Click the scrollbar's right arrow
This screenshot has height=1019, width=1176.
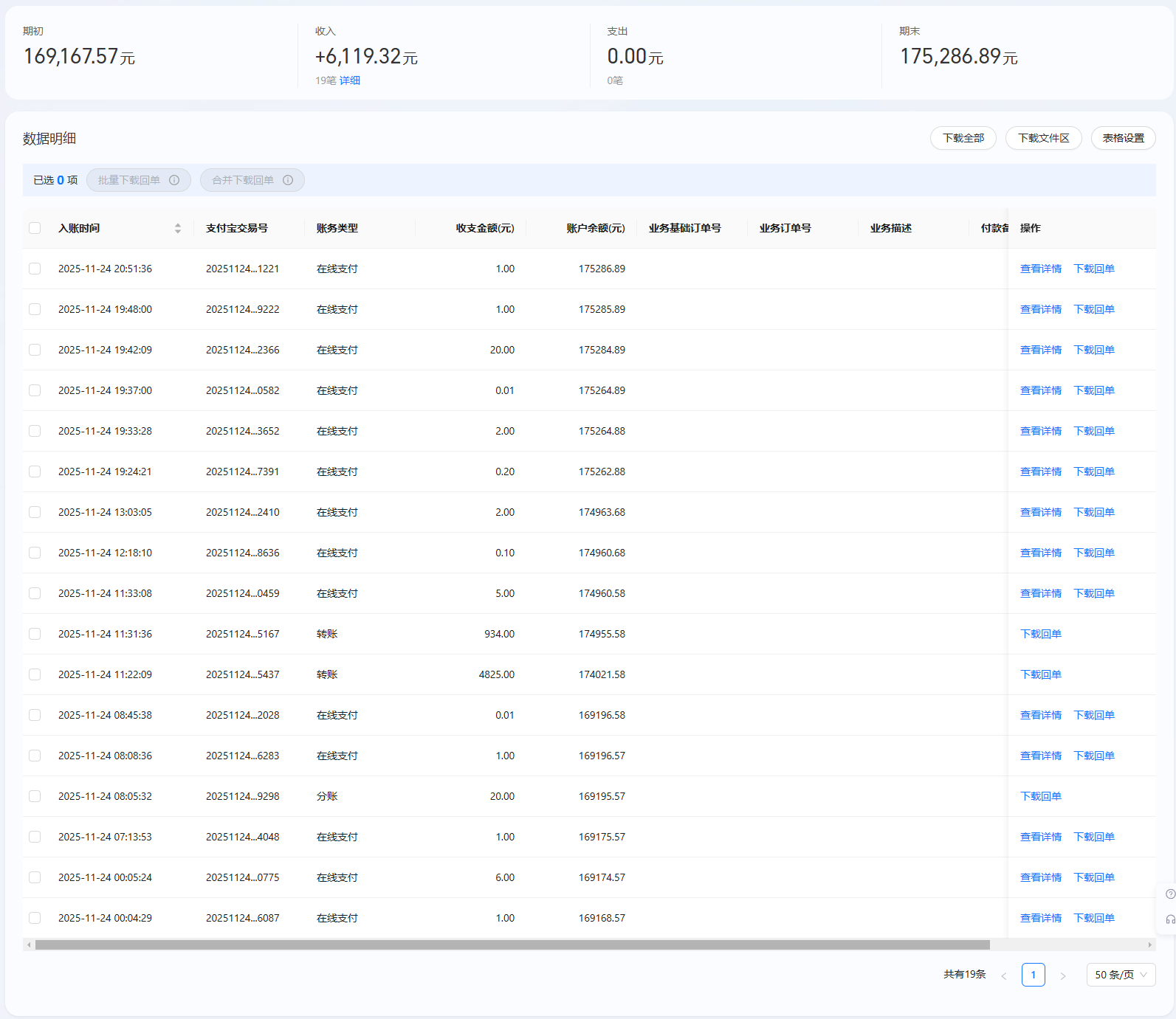point(1149,945)
